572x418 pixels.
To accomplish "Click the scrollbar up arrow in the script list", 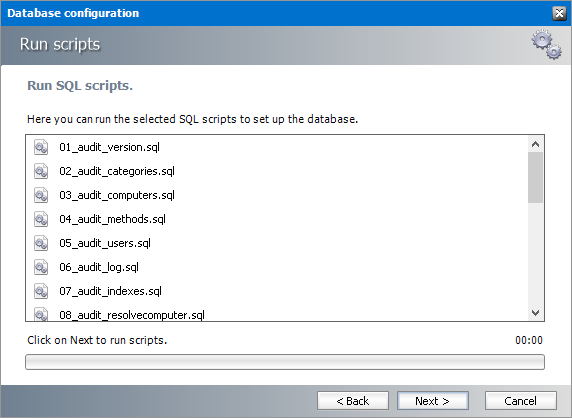I will coord(535,144).
